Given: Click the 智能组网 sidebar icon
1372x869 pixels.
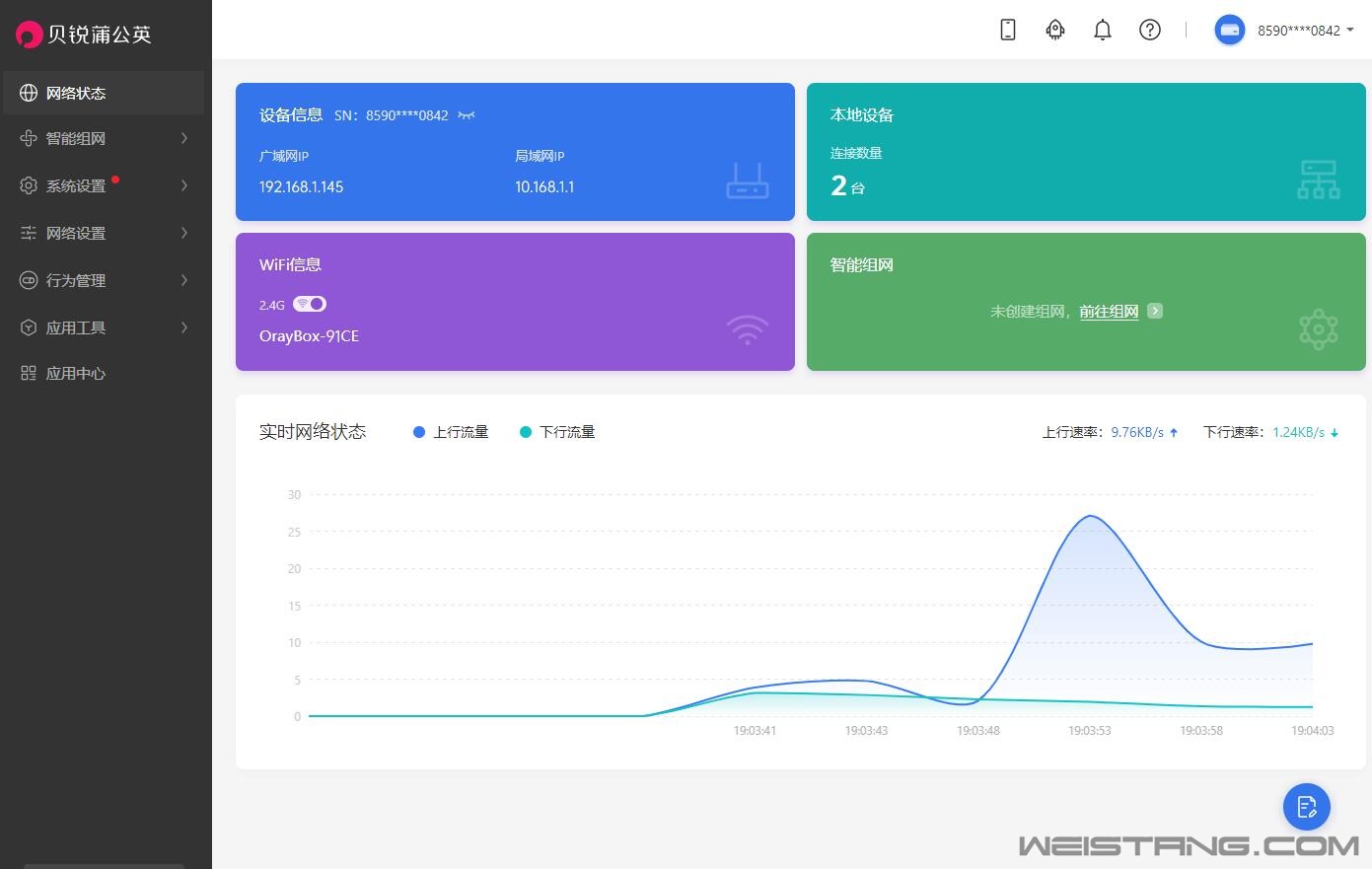Looking at the screenshot, I should 29,138.
